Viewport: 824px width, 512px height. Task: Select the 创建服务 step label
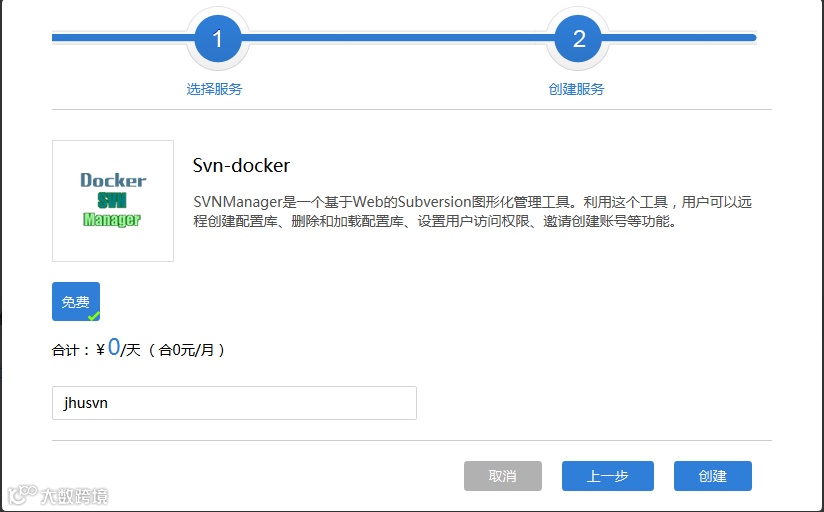(x=576, y=89)
